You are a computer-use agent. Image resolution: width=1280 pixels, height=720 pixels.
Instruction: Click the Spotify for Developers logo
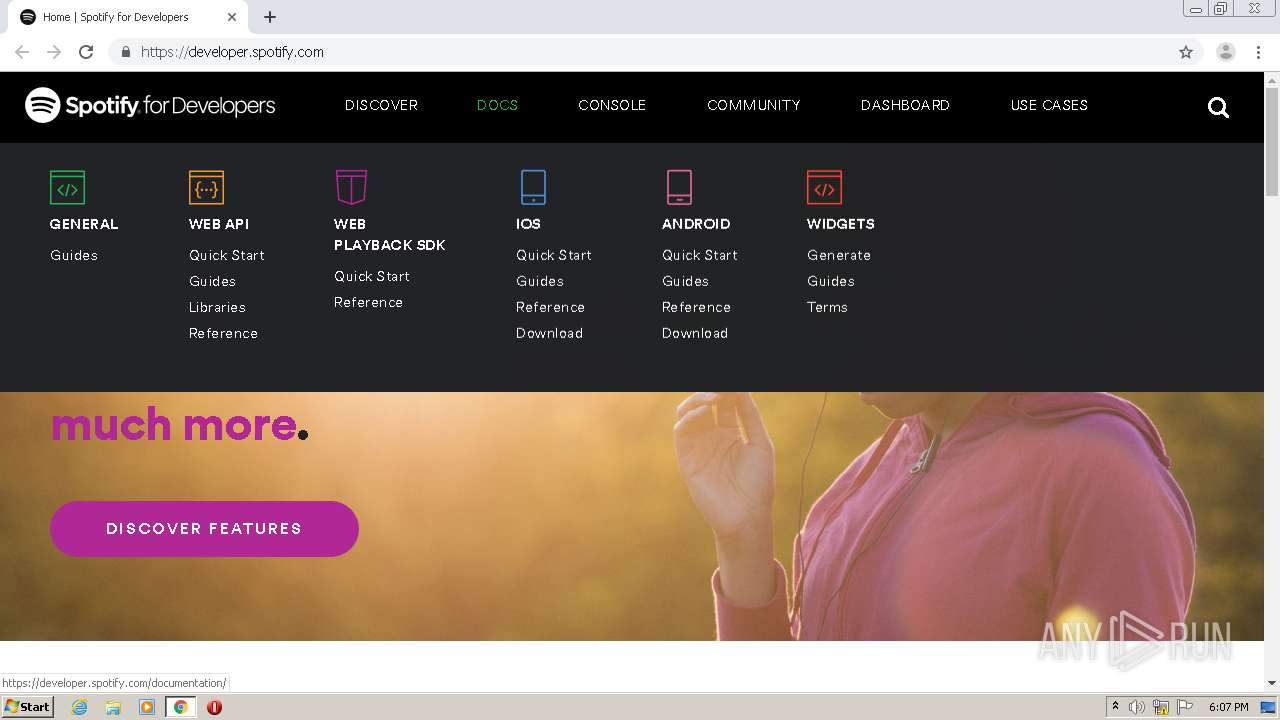point(150,105)
